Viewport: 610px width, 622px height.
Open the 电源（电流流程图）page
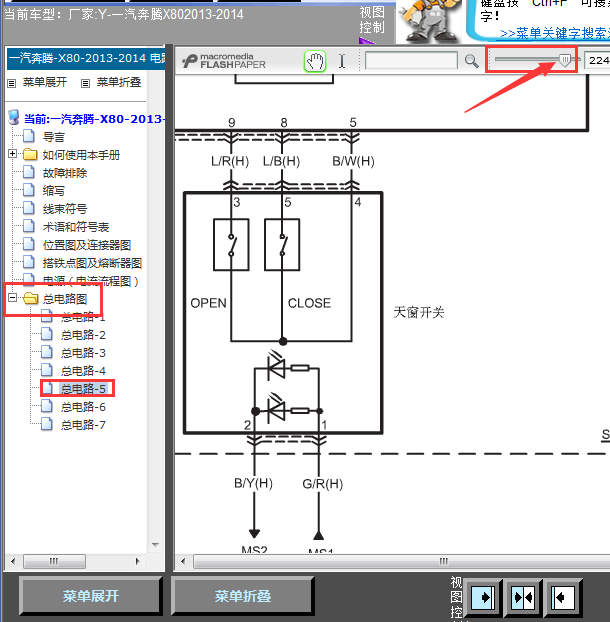91,281
